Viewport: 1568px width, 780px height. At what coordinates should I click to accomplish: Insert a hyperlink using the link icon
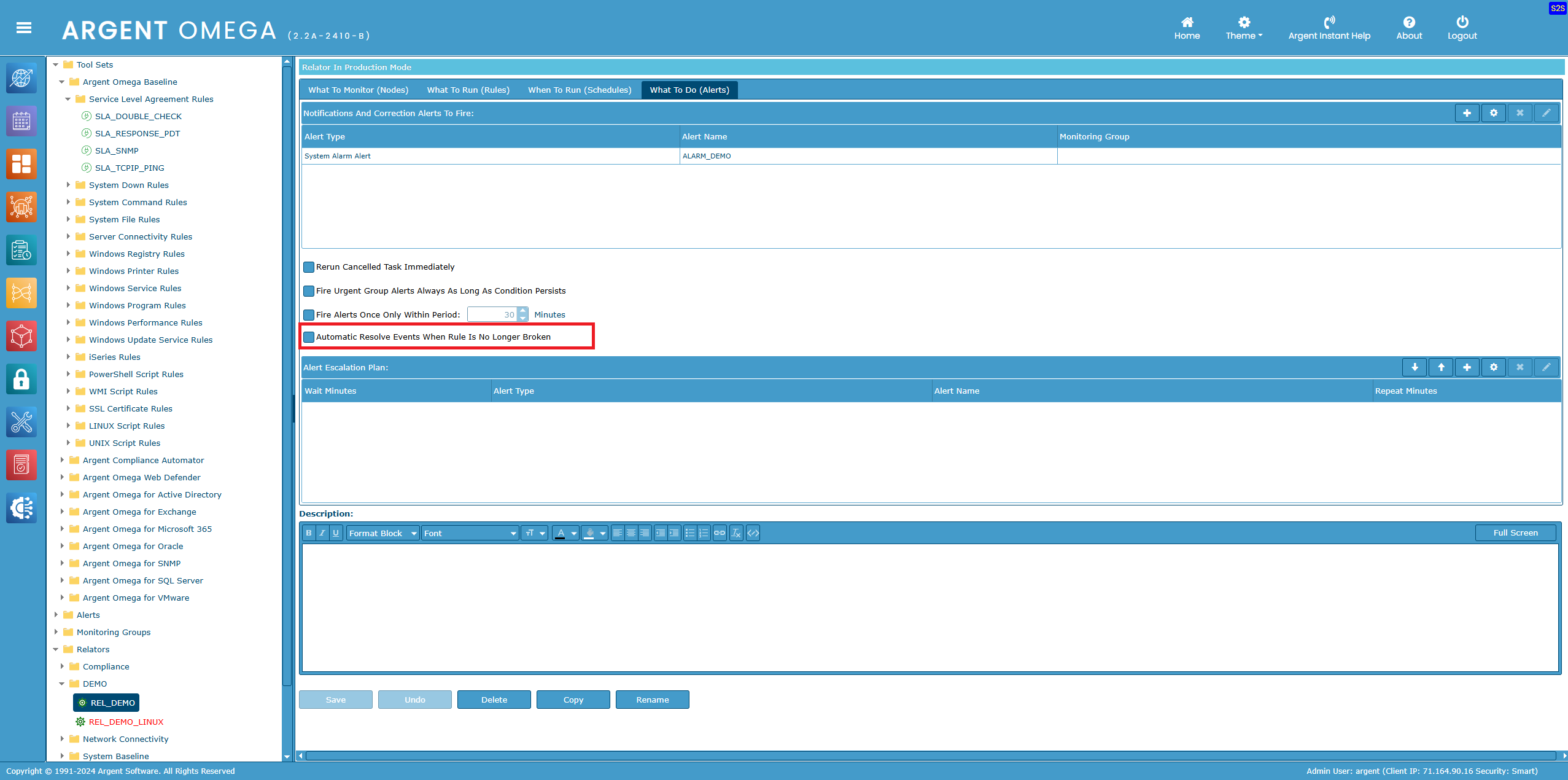click(x=720, y=533)
